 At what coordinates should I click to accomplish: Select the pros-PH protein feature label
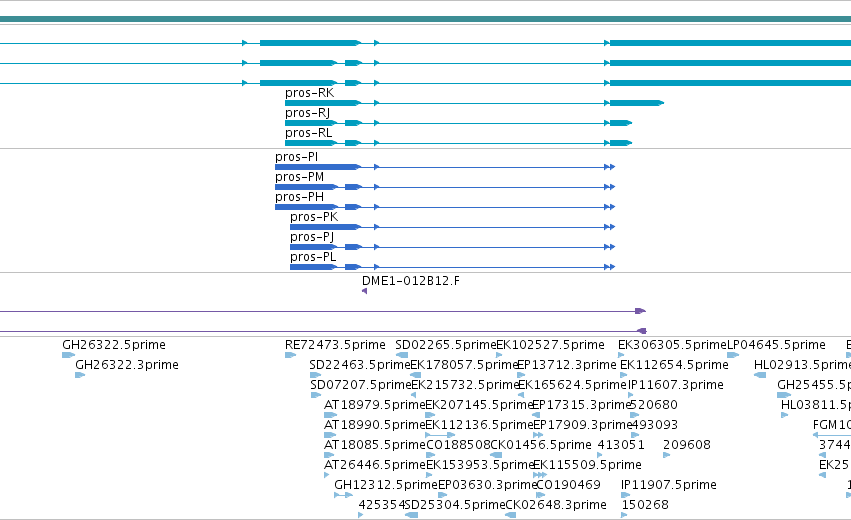point(300,197)
